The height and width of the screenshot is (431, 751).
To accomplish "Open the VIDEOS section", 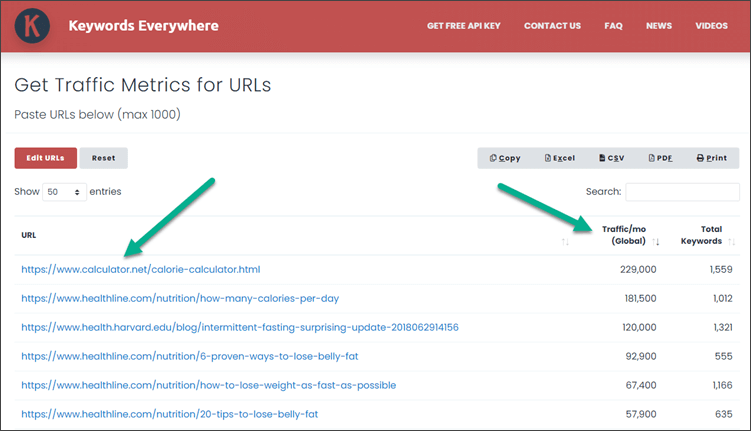I will tap(711, 26).
